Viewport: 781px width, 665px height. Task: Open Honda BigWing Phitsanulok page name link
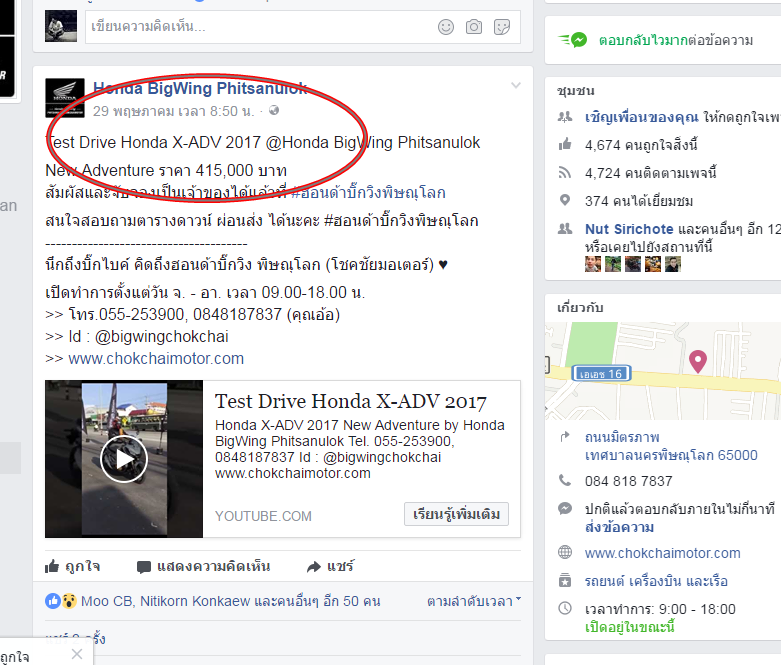pos(200,88)
